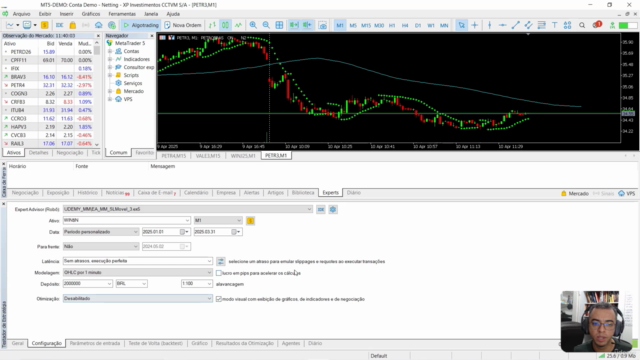Click the Depósito amount field
This screenshot has height=360, width=640.
(87, 284)
